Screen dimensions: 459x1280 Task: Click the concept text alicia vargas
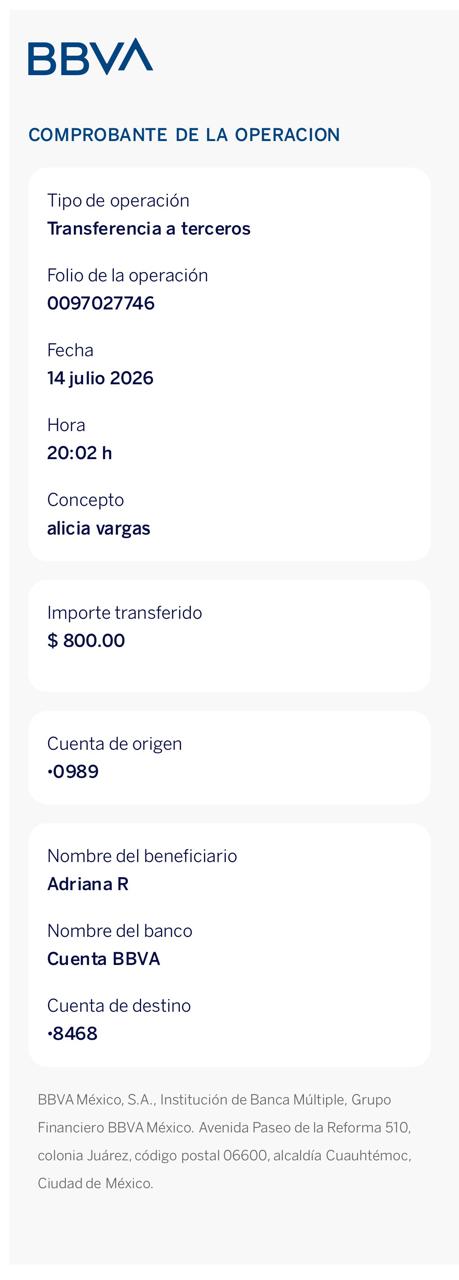pos(99,528)
